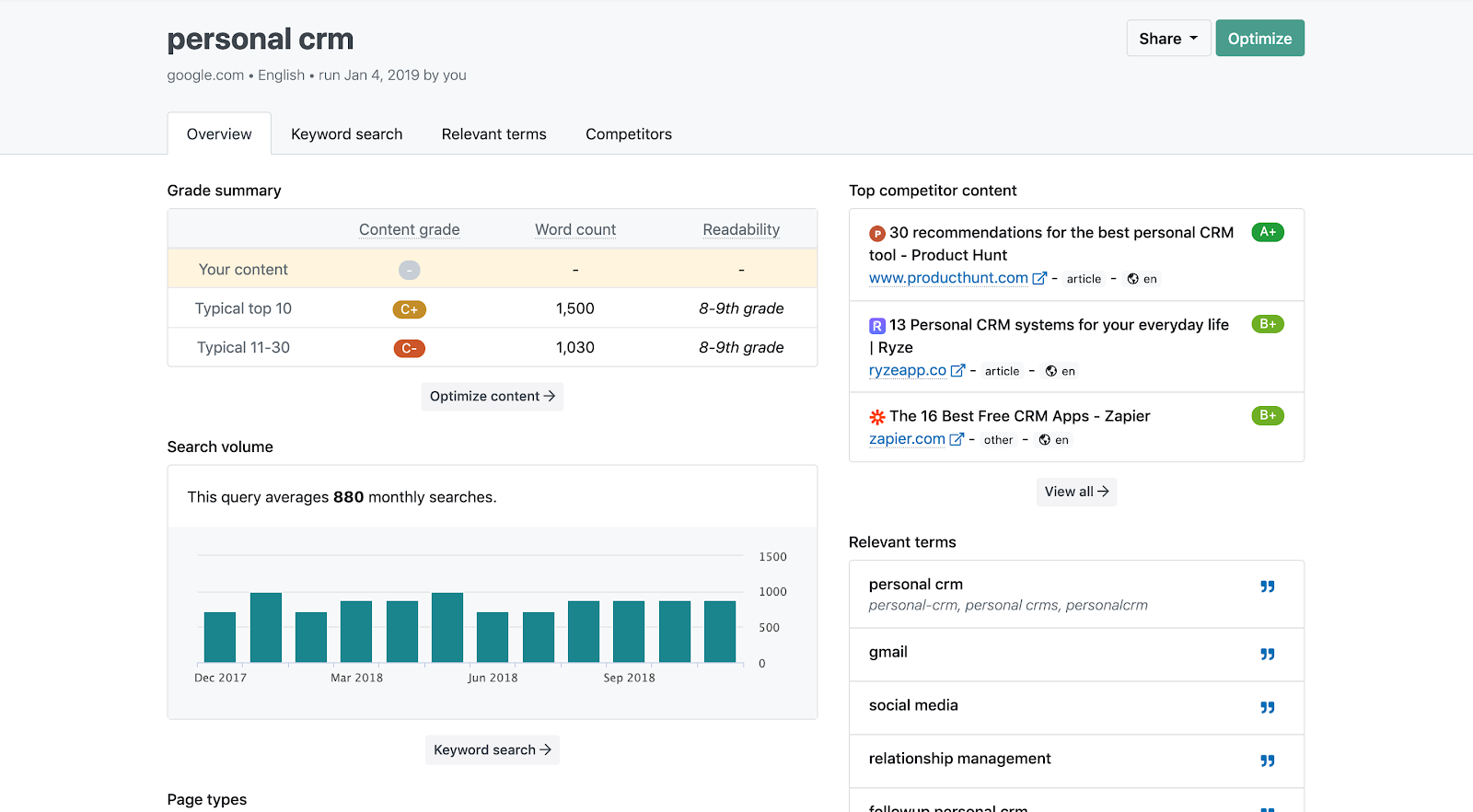
Task: Click the C- grade badge for Typical 11-30
Action: point(410,348)
